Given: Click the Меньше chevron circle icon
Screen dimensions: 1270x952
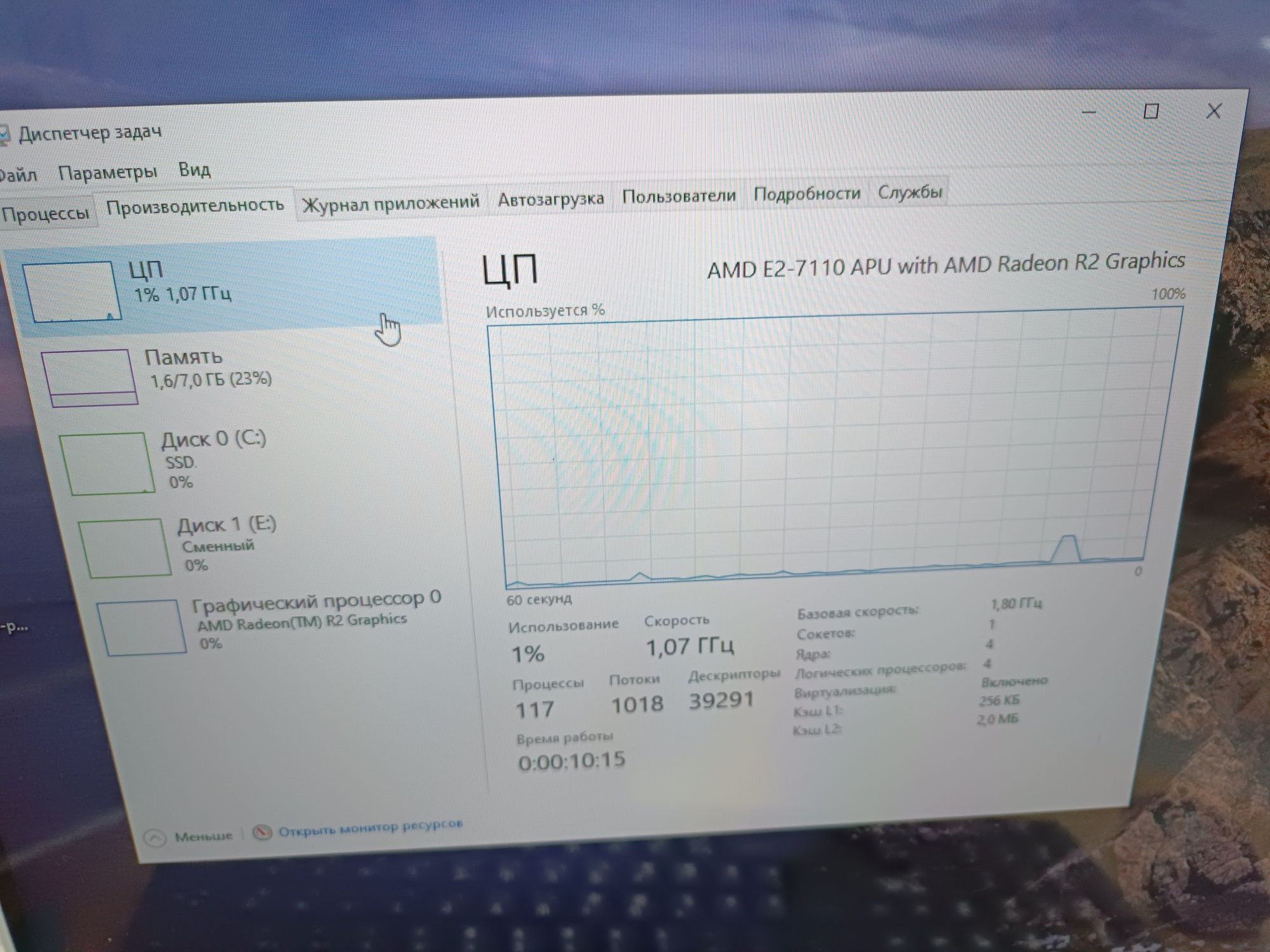Looking at the screenshot, I should 155,838.
